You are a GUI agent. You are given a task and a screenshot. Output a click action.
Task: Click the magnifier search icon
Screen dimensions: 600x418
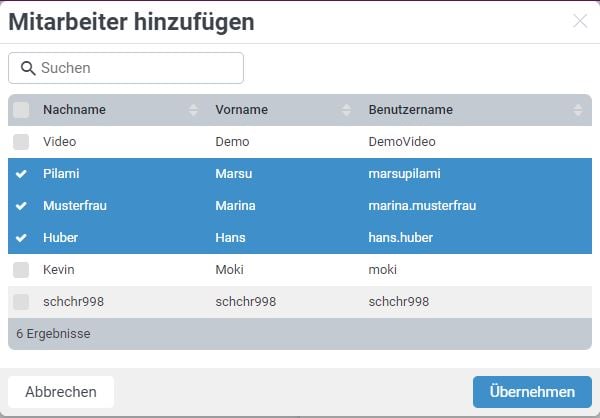[x=28, y=68]
